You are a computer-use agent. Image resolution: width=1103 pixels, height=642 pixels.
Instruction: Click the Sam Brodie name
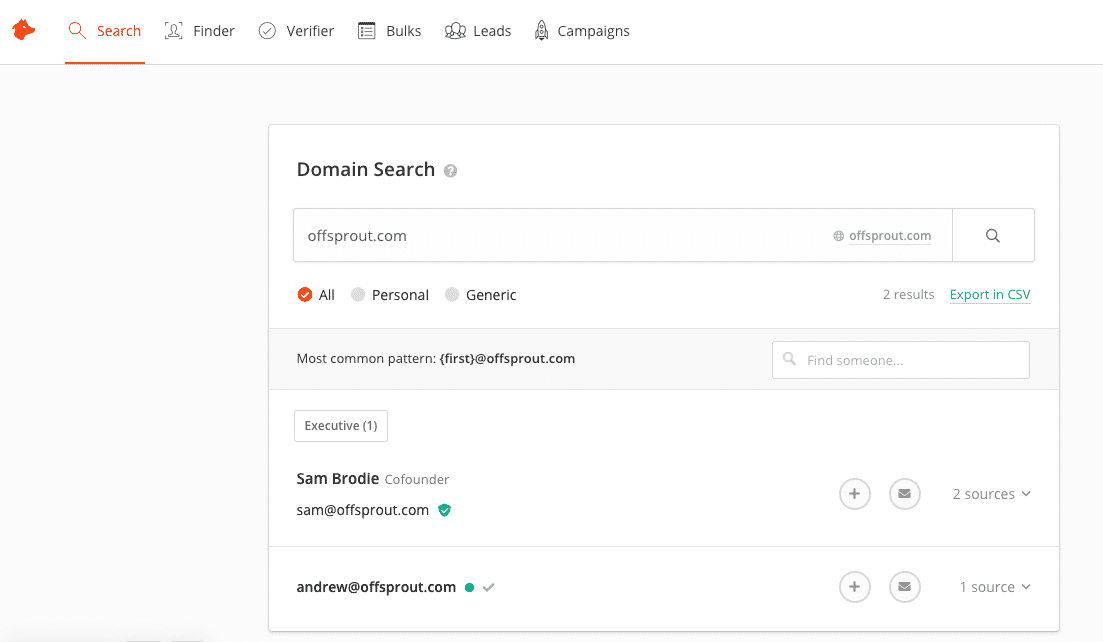338,479
